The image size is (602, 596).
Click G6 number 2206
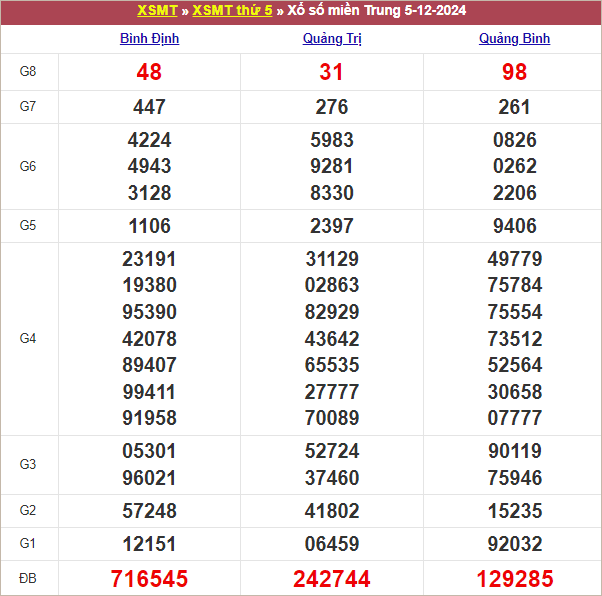pyautogui.click(x=514, y=193)
